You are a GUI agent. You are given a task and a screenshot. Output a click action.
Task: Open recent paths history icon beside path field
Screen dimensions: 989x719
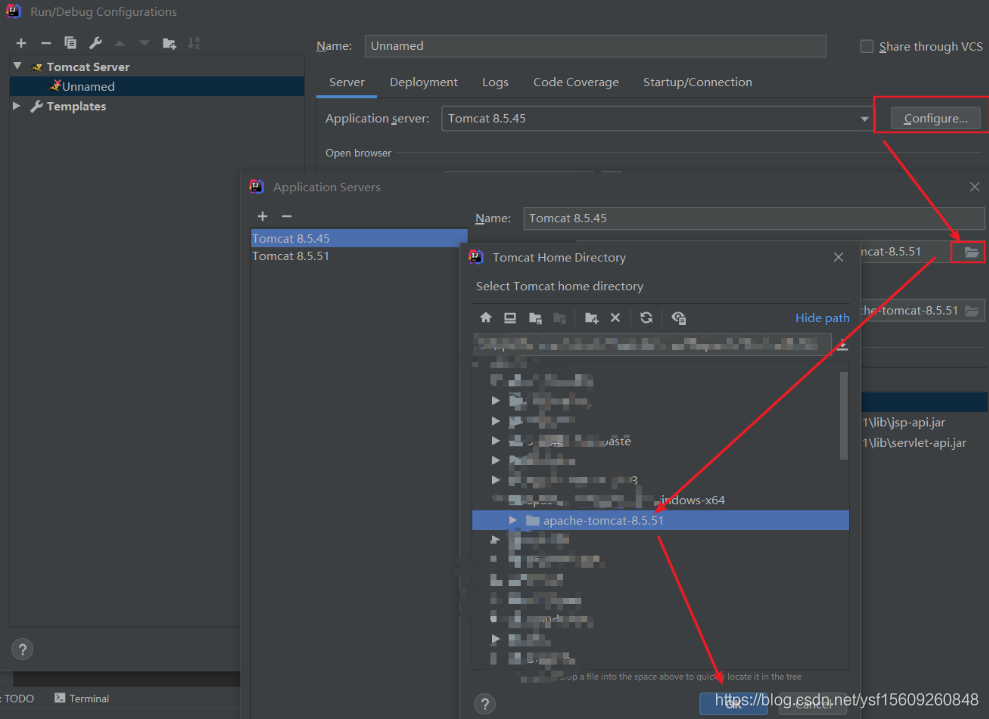842,345
